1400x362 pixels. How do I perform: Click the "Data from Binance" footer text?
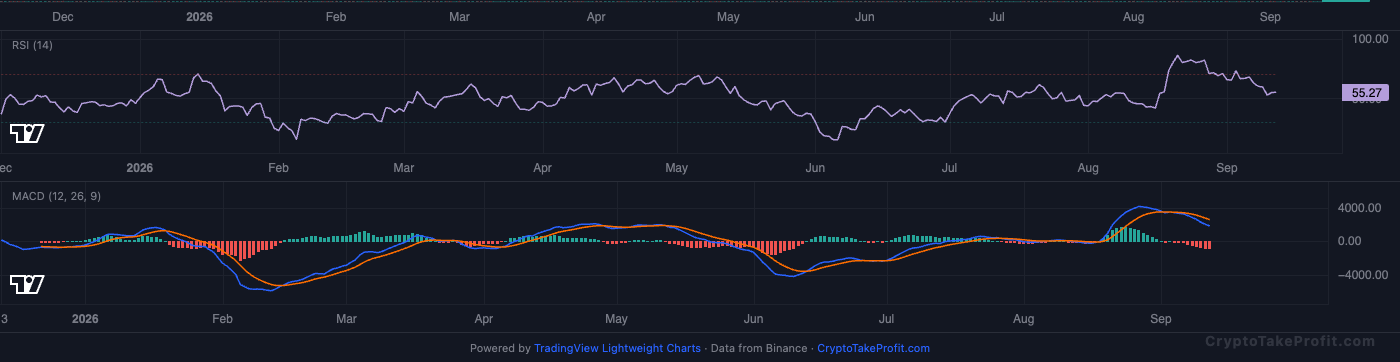tap(758, 349)
